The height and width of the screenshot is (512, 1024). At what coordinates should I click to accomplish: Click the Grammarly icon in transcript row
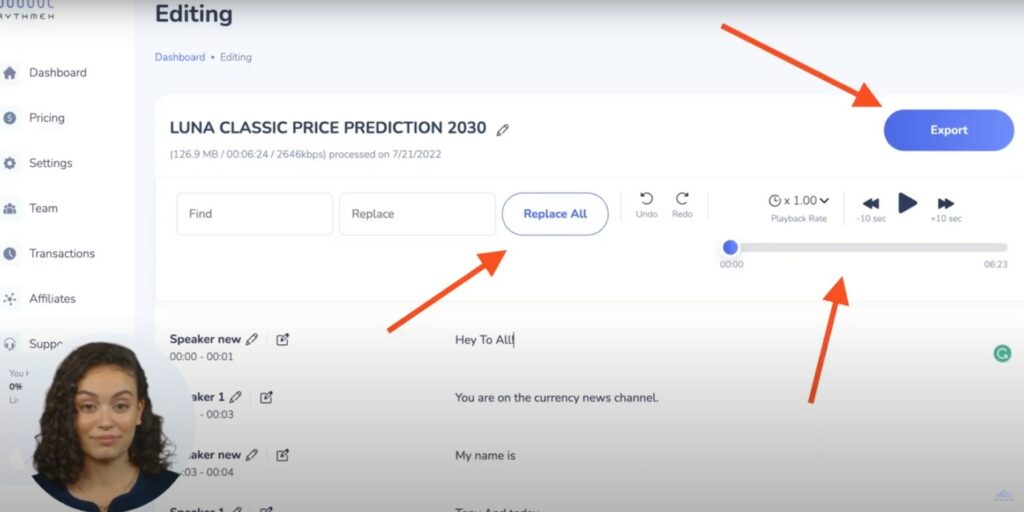[x=1002, y=354]
